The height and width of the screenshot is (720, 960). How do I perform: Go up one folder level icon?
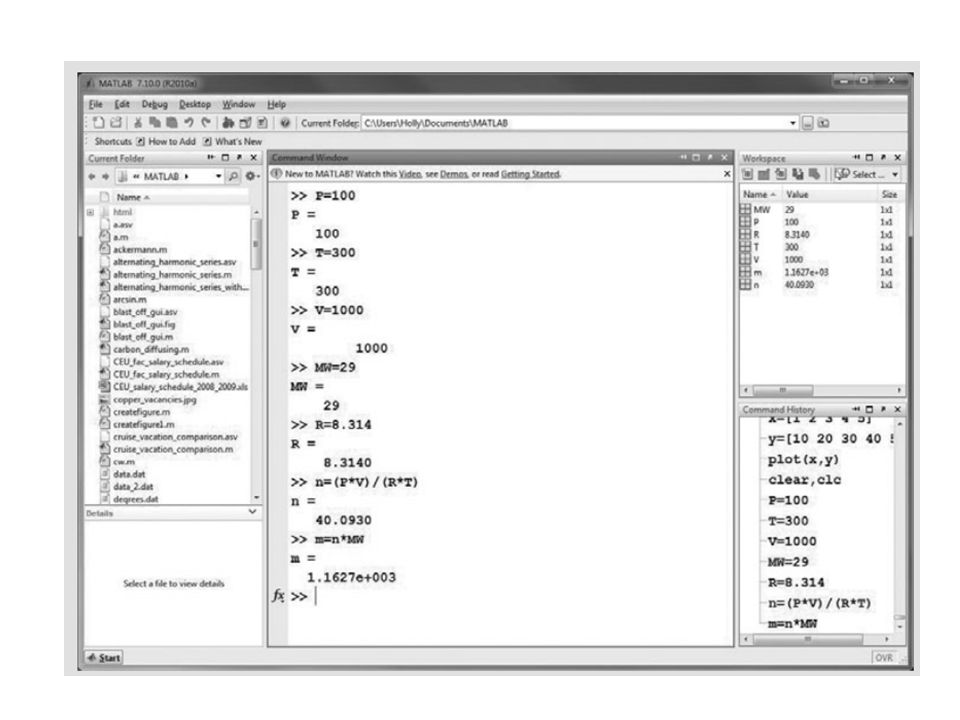pos(823,123)
